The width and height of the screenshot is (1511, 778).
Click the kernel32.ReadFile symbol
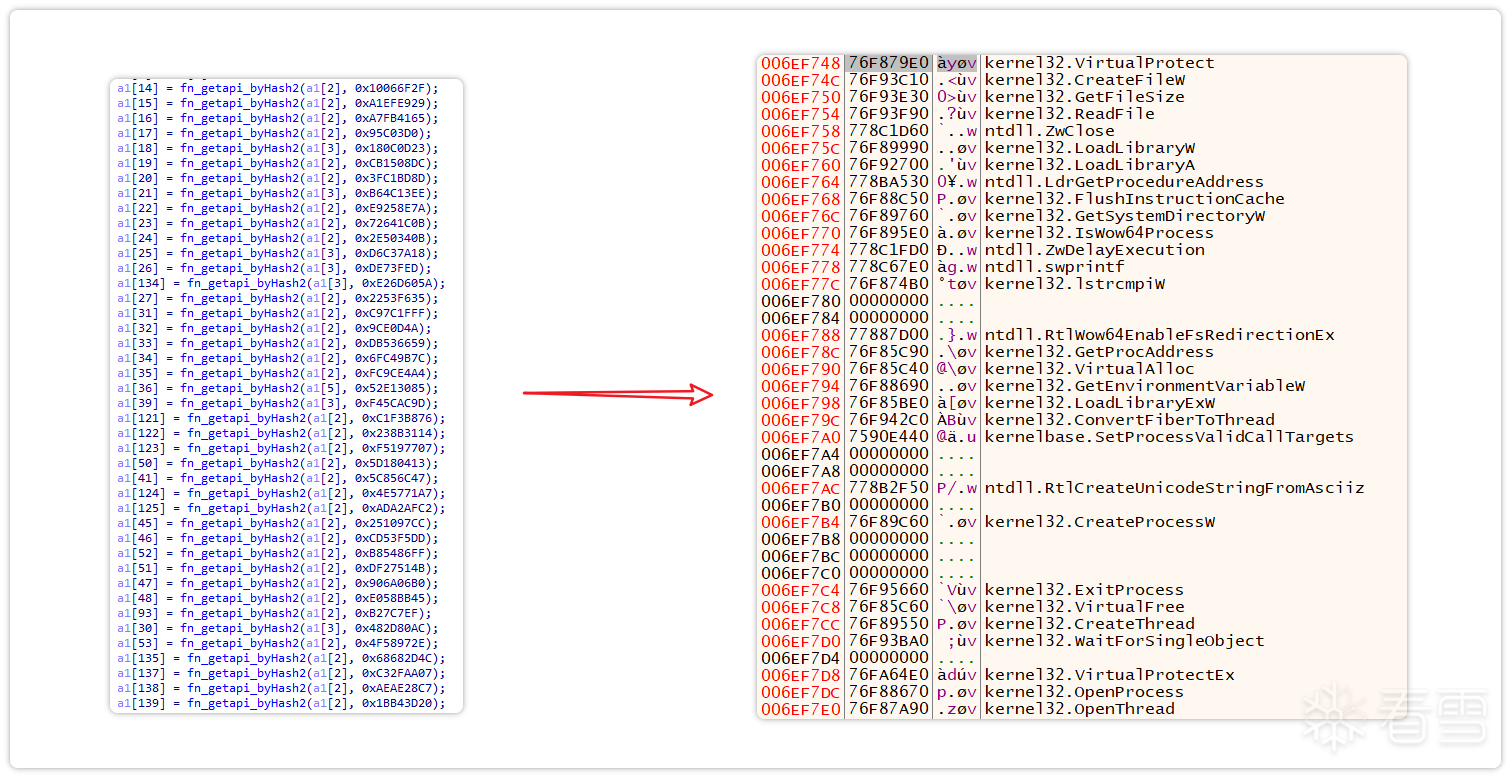[1070, 114]
